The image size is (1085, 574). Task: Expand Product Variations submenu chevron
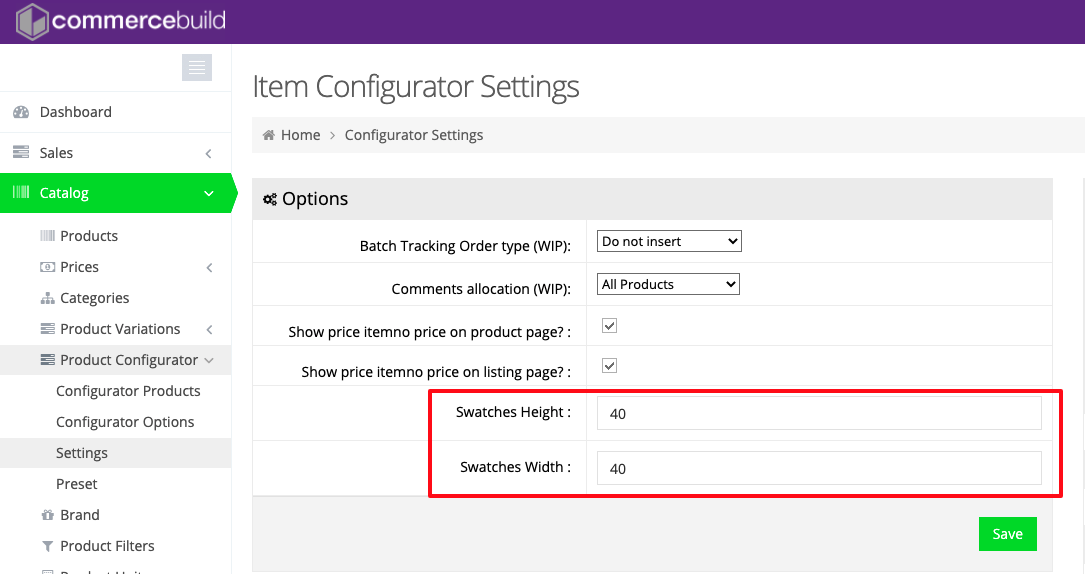click(209, 330)
